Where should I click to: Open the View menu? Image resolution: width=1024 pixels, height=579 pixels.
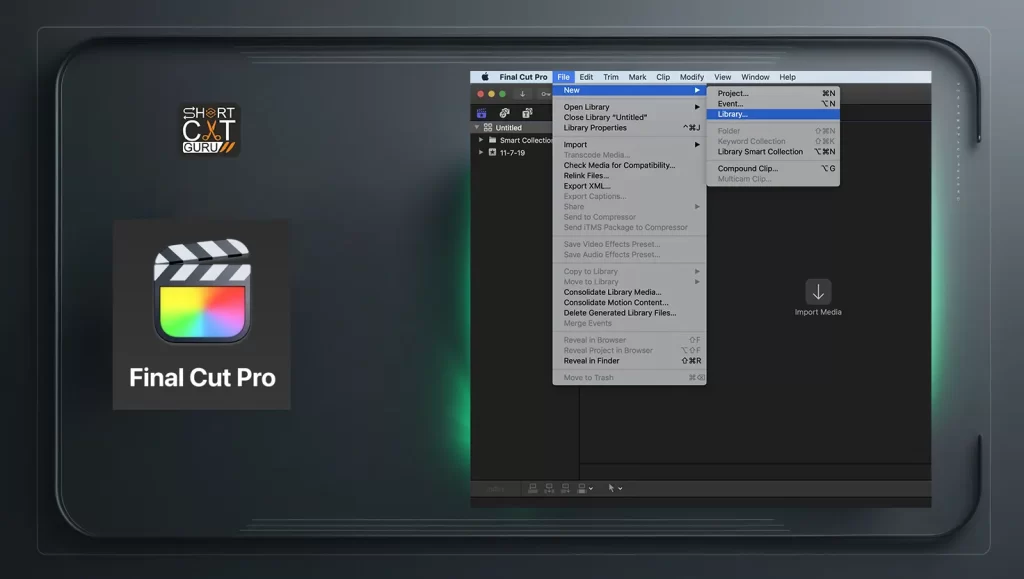[x=722, y=77]
